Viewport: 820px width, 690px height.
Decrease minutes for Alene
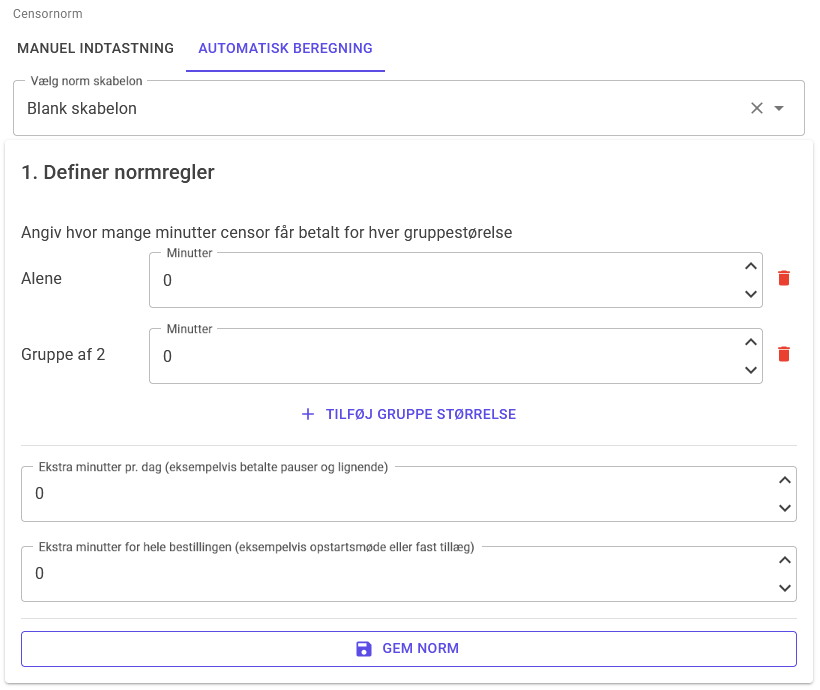click(751, 294)
